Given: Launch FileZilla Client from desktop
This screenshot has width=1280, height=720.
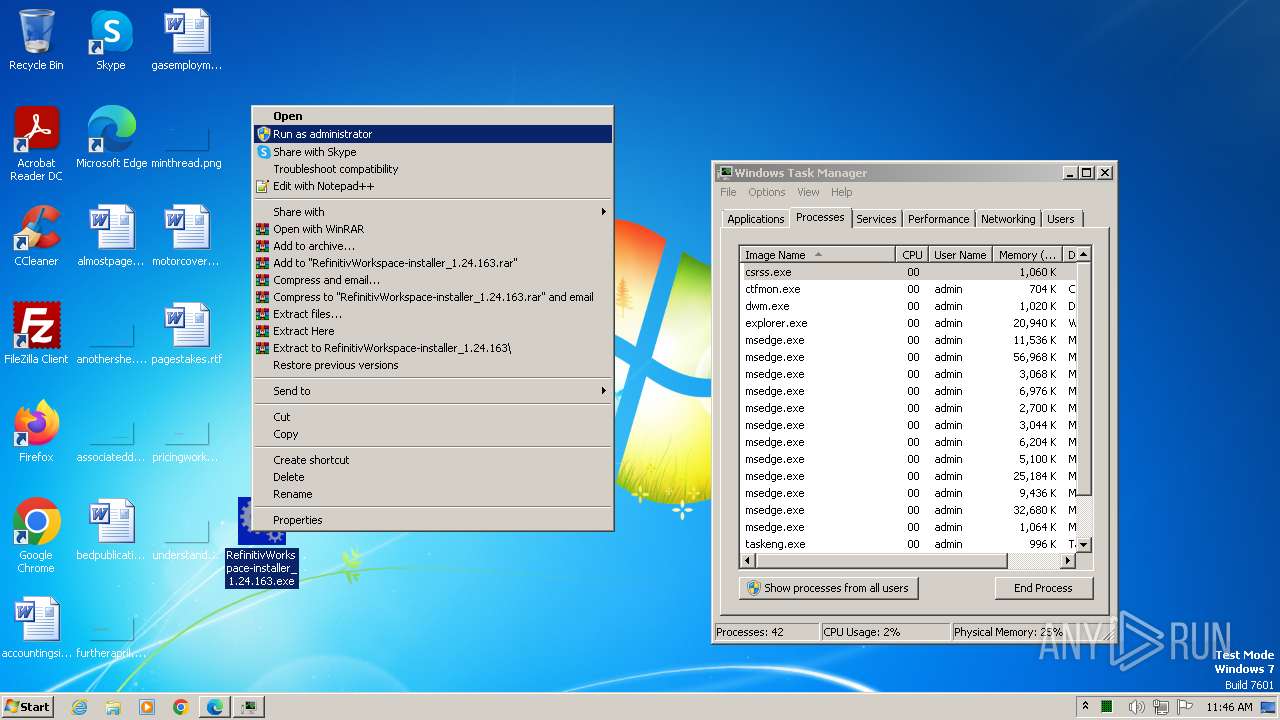Looking at the screenshot, I should pos(36,334).
